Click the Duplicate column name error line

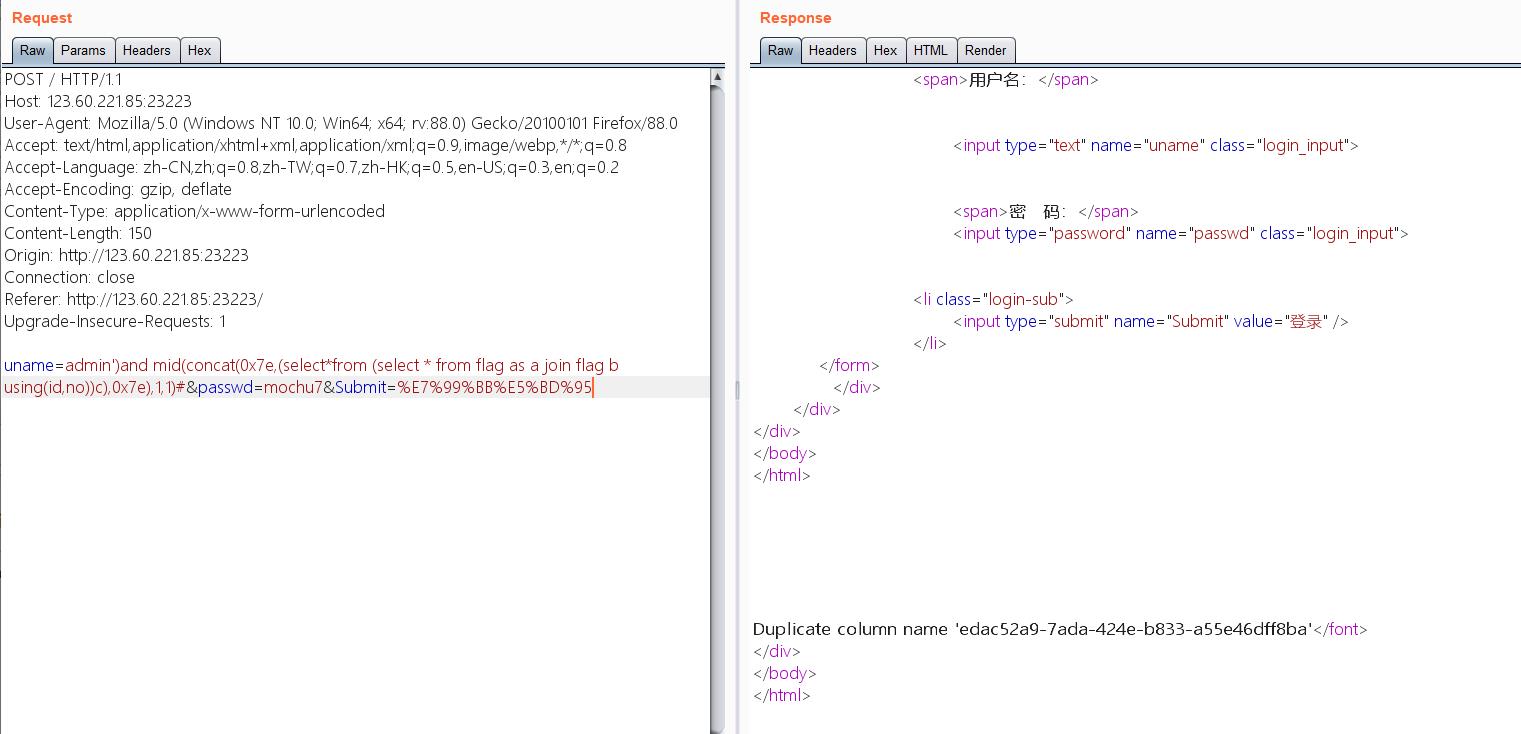[x=1060, y=629]
